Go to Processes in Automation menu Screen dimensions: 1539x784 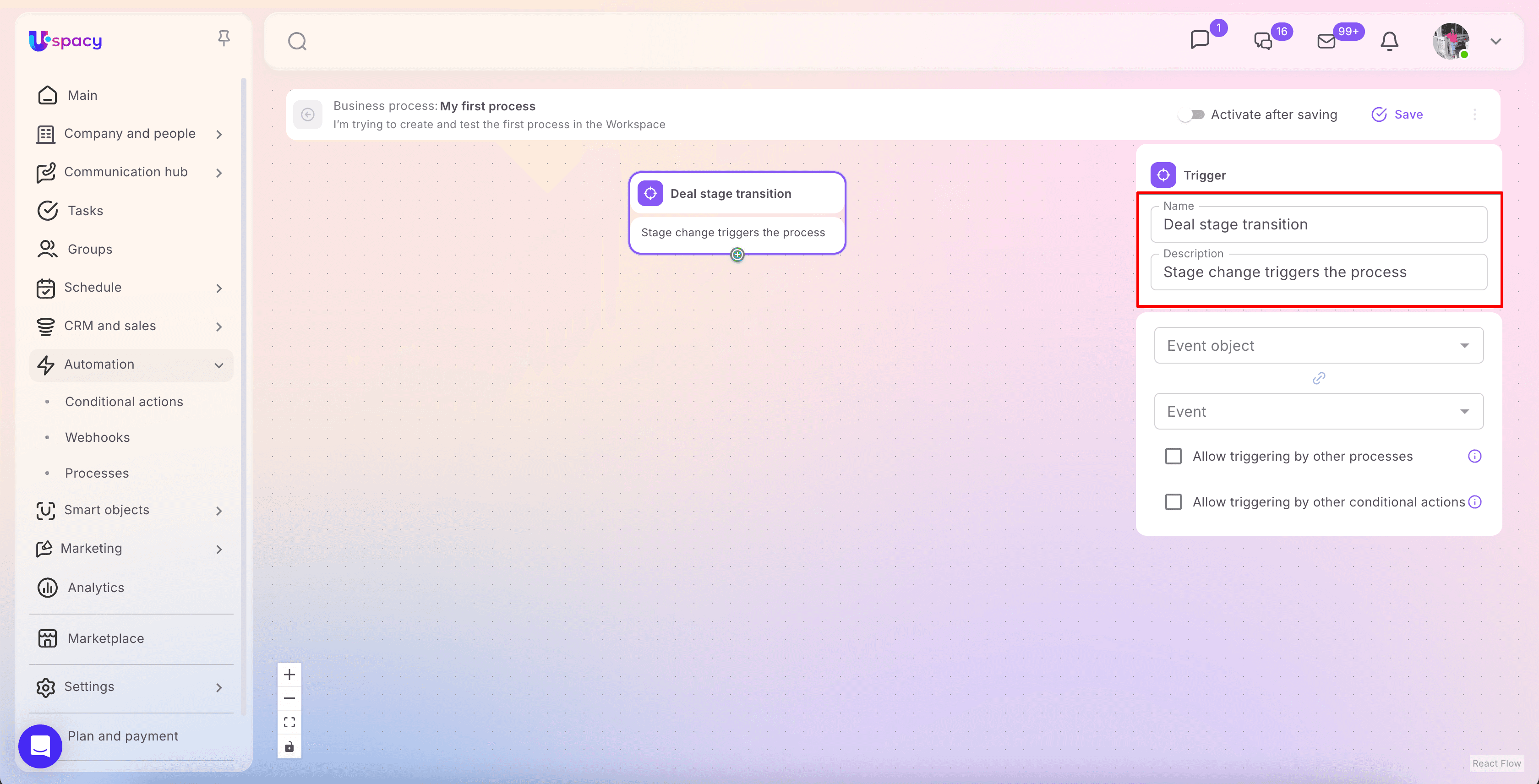97,473
